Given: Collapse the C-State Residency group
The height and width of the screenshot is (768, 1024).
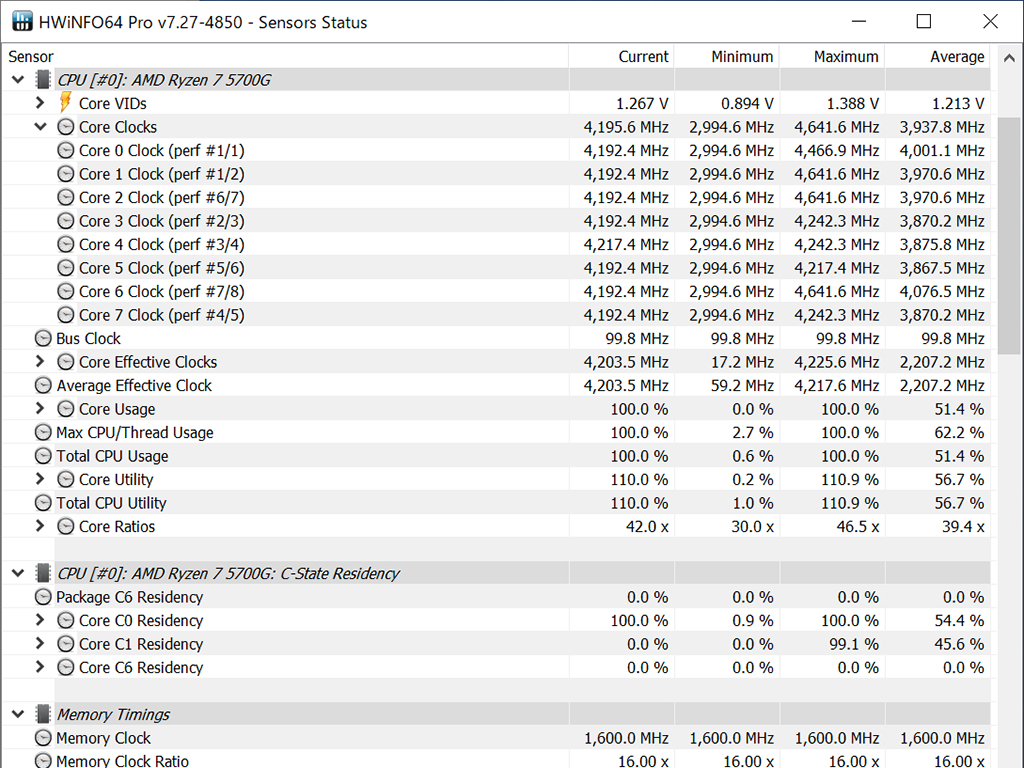Looking at the screenshot, I should click(18, 573).
